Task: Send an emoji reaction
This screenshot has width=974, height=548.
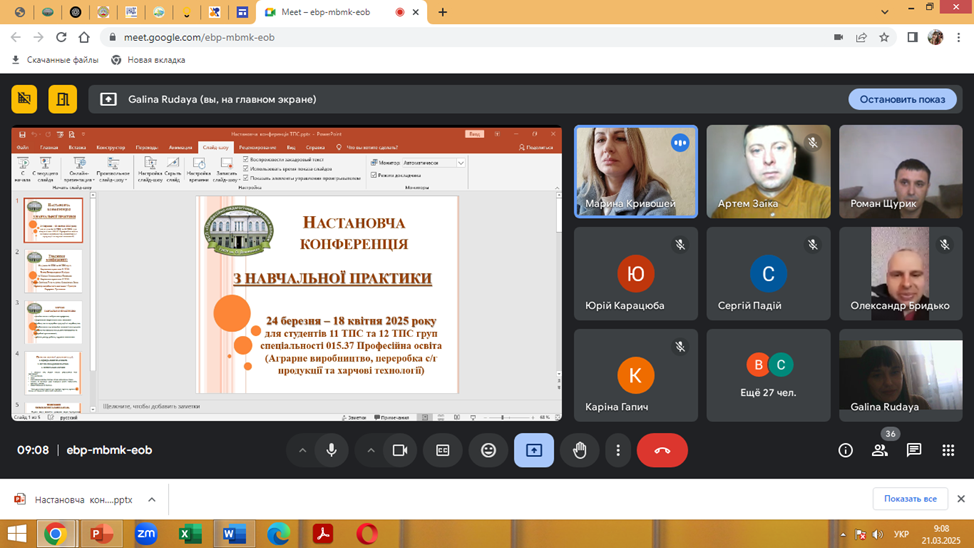Action: [488, 450]
